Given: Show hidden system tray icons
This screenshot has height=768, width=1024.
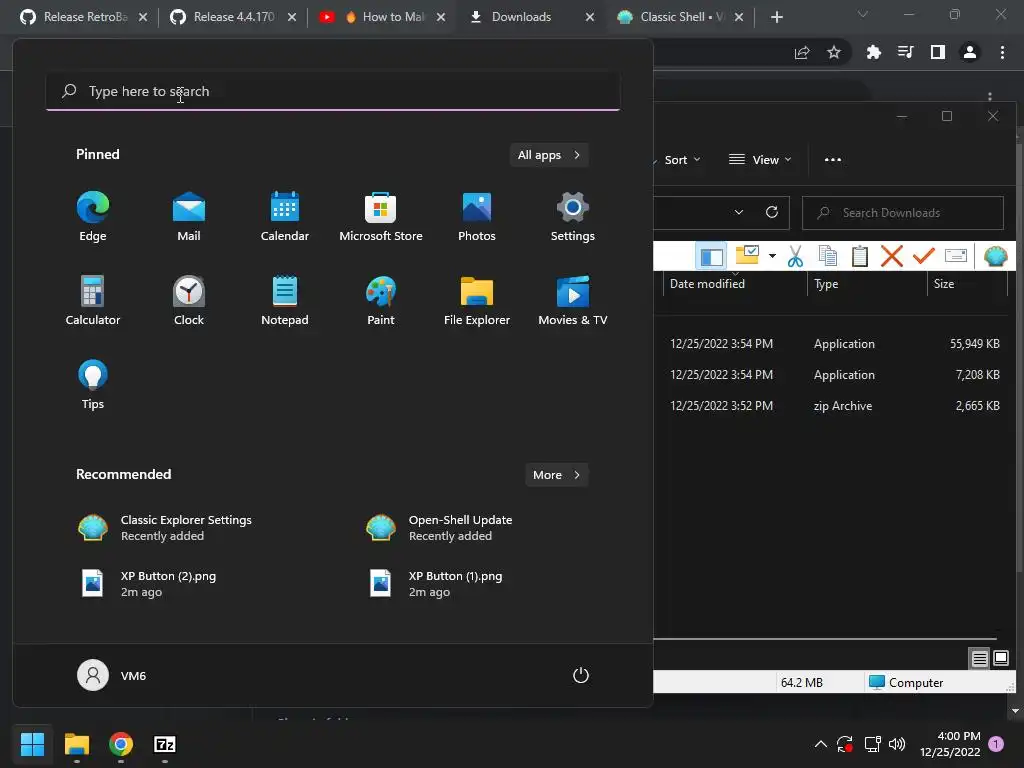Looking at the screenshot, I should point(821,744).
